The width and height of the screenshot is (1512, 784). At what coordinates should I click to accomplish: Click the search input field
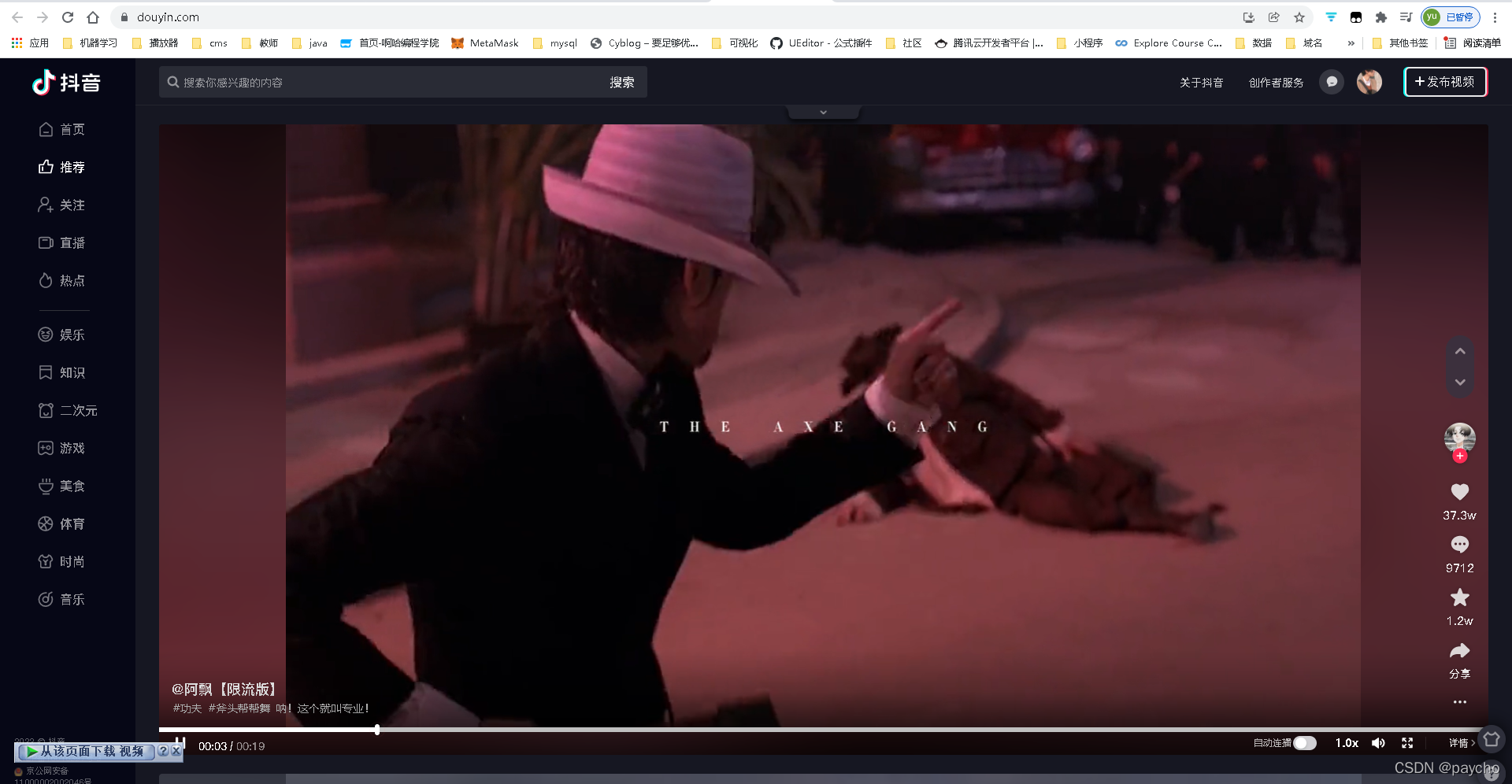(x=378, y=82)
